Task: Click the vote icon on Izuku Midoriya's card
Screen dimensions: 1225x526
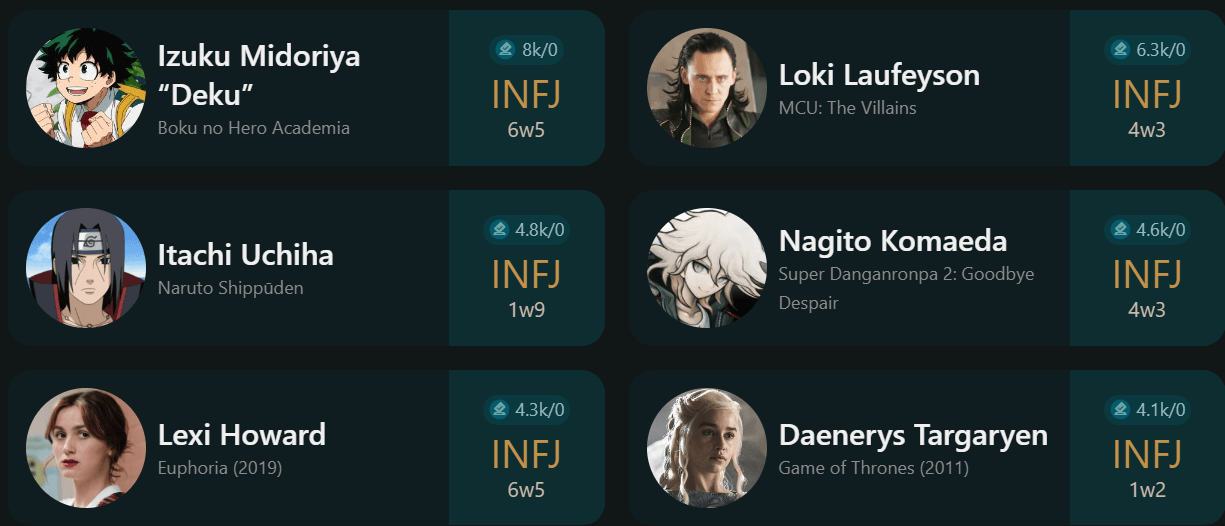Action: [x=506, y=49]
